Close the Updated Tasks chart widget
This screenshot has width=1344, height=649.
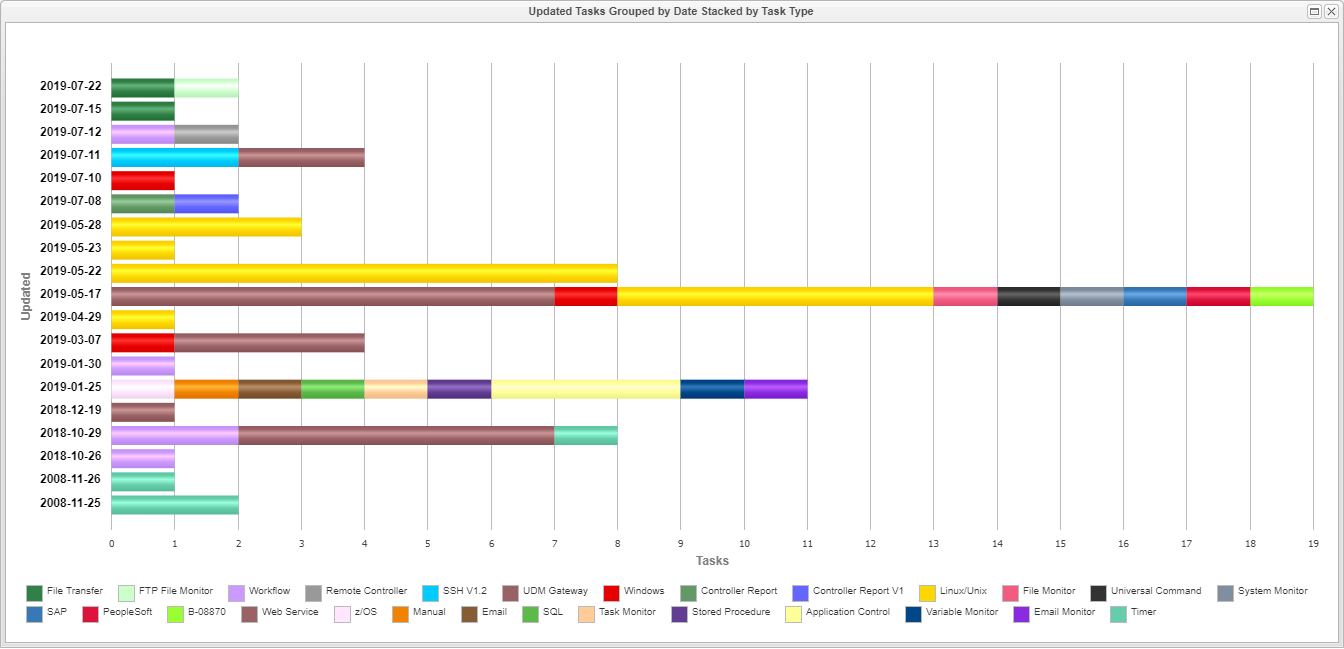1330,11
